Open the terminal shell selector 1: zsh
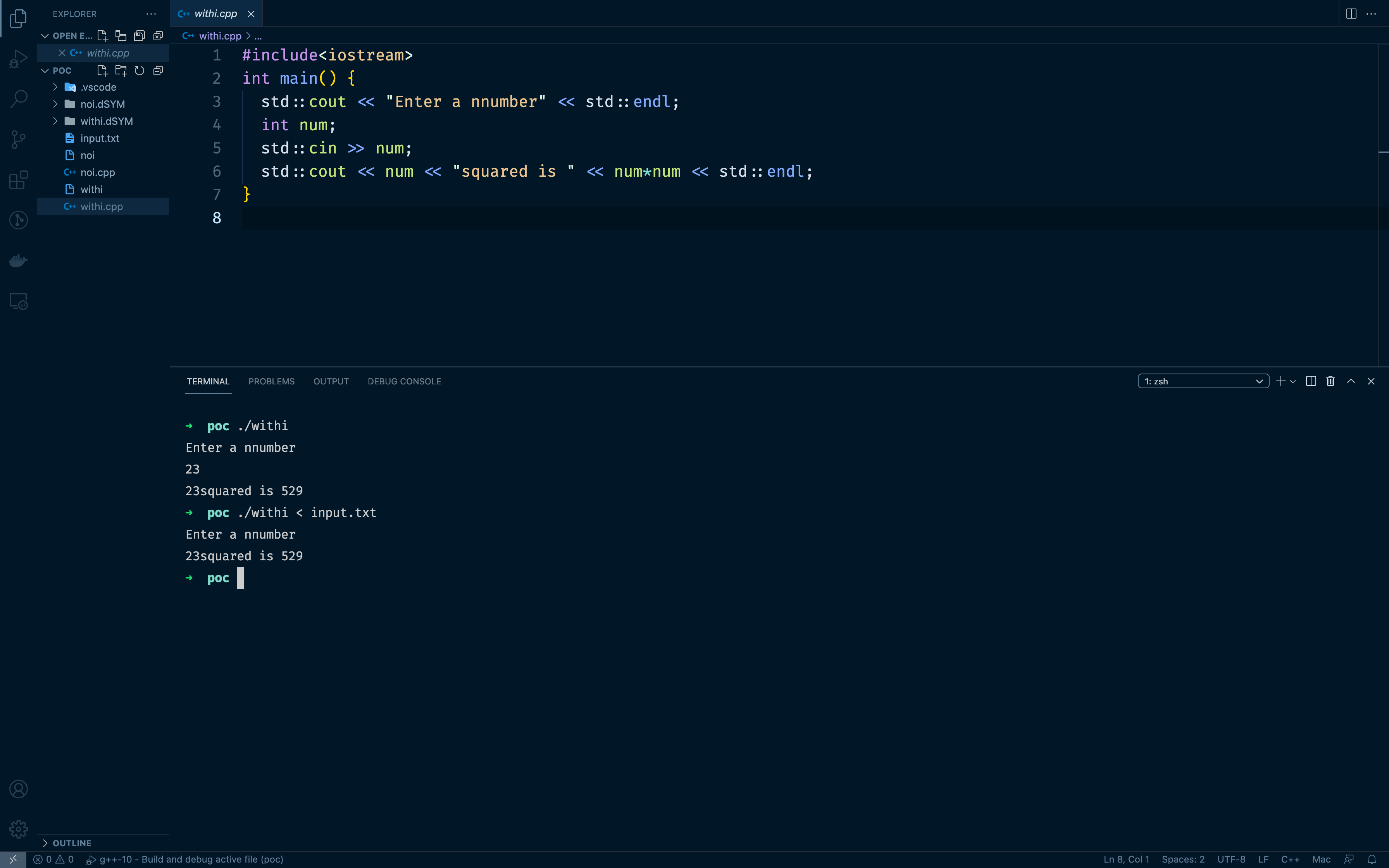1389x868 pixels. (1203, 381)
